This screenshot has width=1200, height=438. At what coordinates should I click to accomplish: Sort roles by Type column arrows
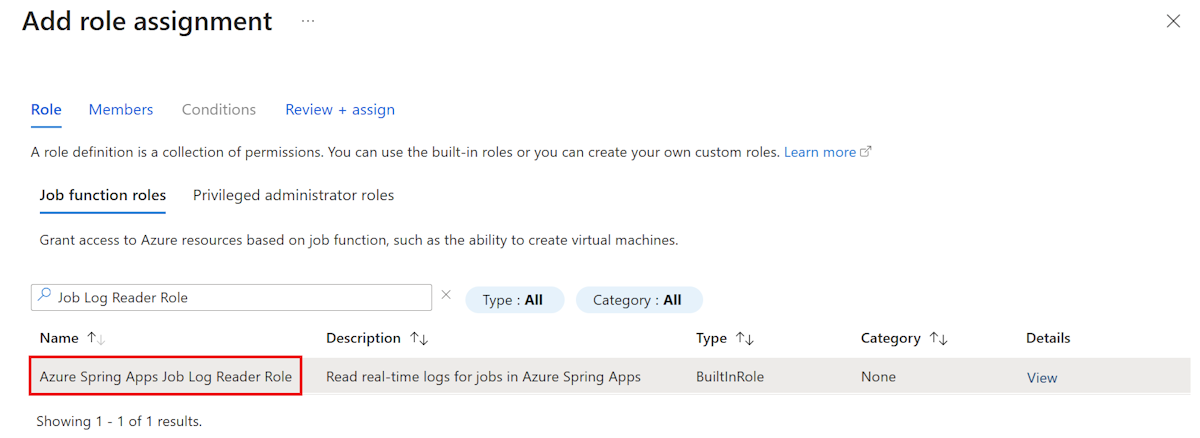click(x=745, y=338)
